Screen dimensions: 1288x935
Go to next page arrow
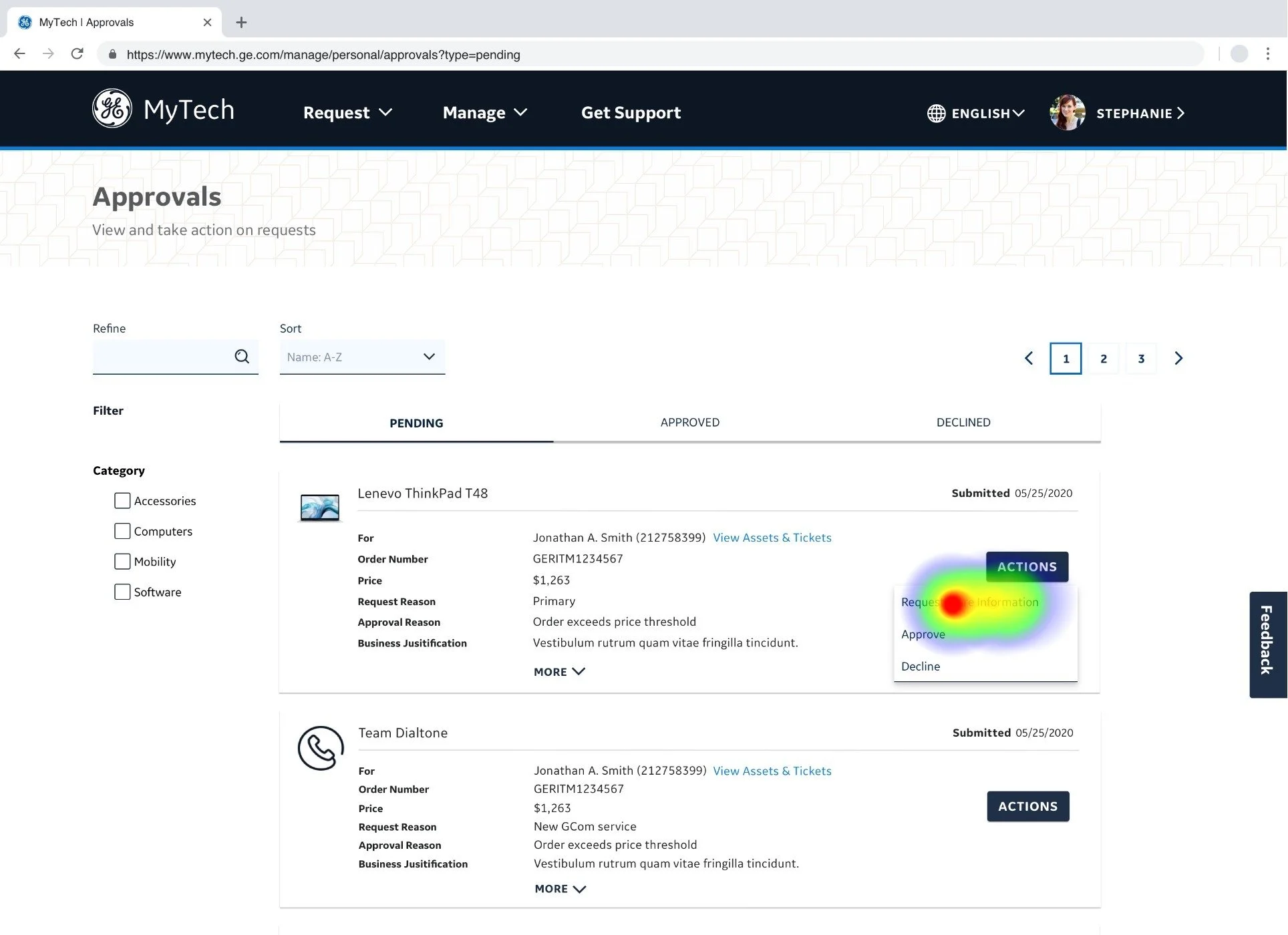coord(1178,359)
